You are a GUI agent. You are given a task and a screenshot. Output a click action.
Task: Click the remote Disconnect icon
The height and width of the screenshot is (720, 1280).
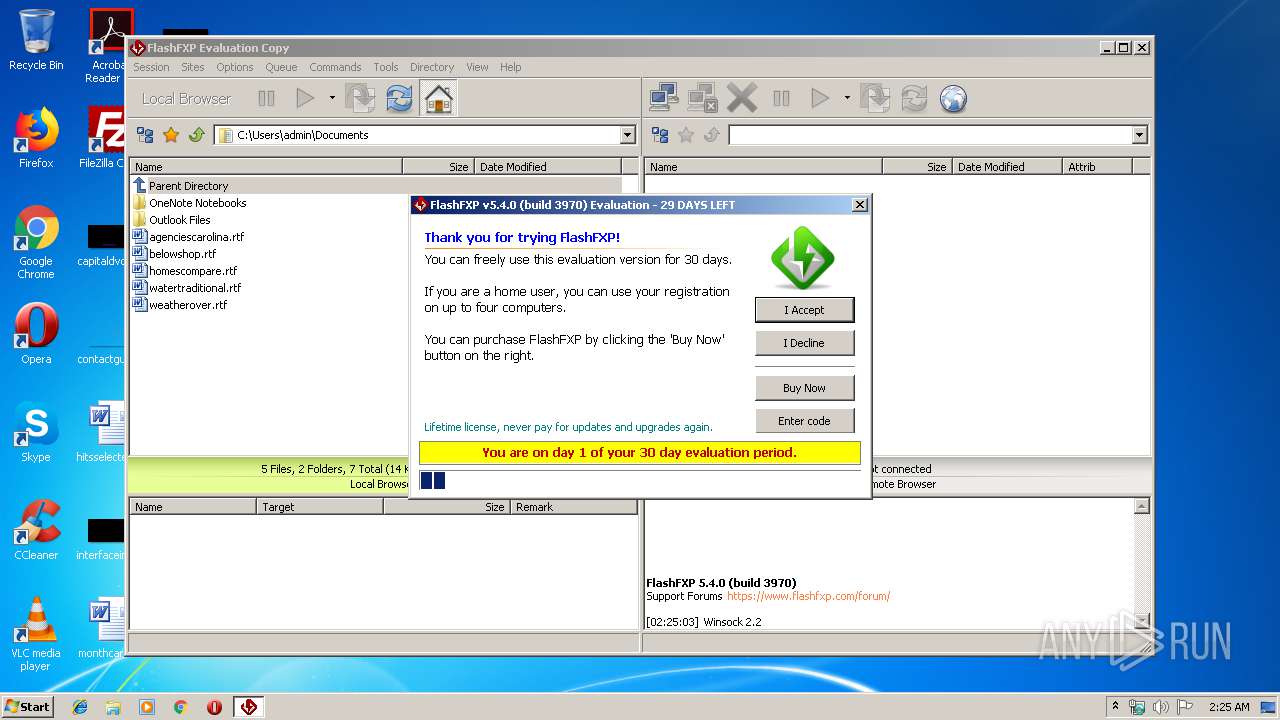[703, 98]
